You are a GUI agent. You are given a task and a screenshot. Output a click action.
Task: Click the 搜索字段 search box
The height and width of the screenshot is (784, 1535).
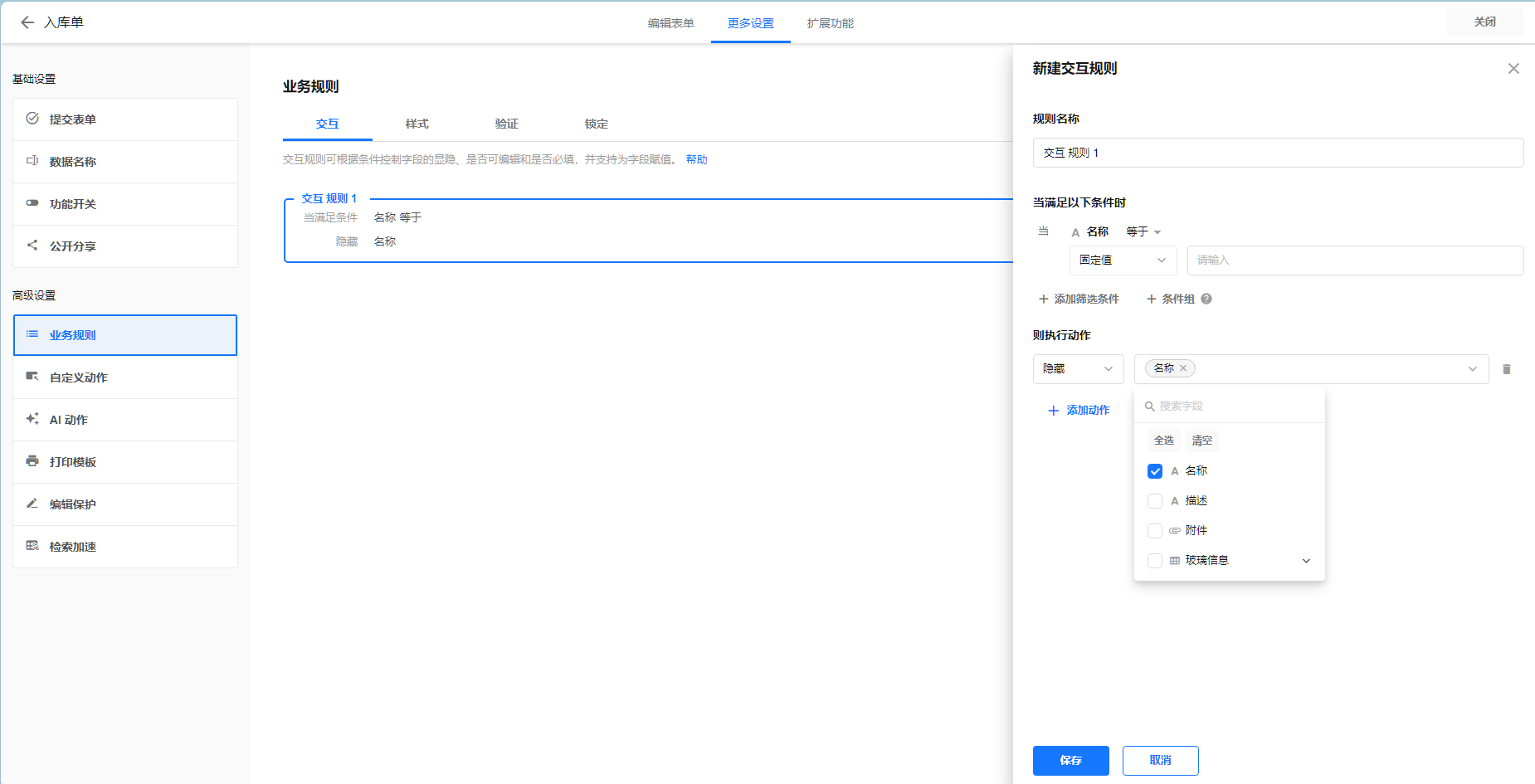coord(1230,407)
